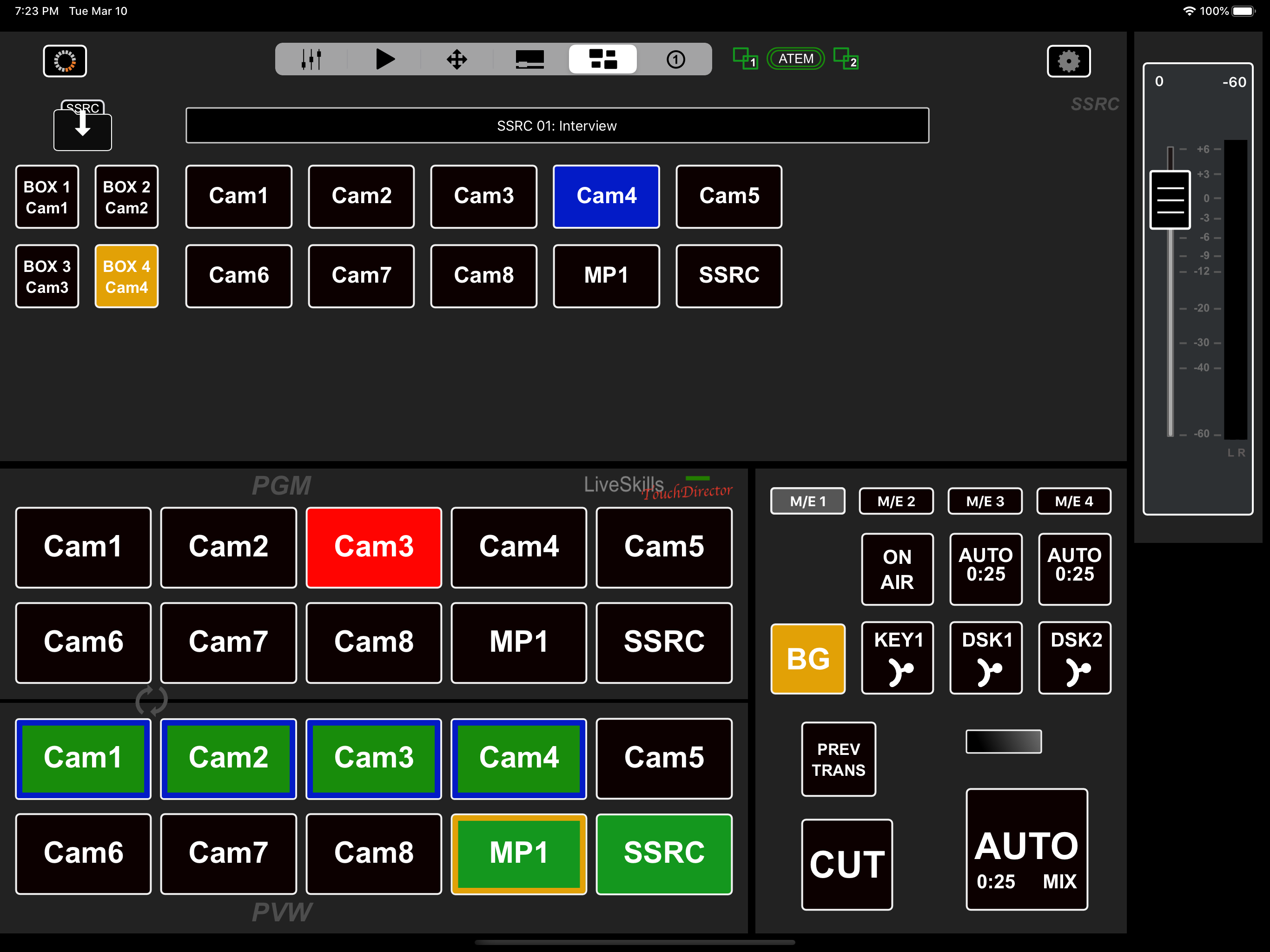
Task: Open the lower-third keyer tab
Action: [529, 59]
